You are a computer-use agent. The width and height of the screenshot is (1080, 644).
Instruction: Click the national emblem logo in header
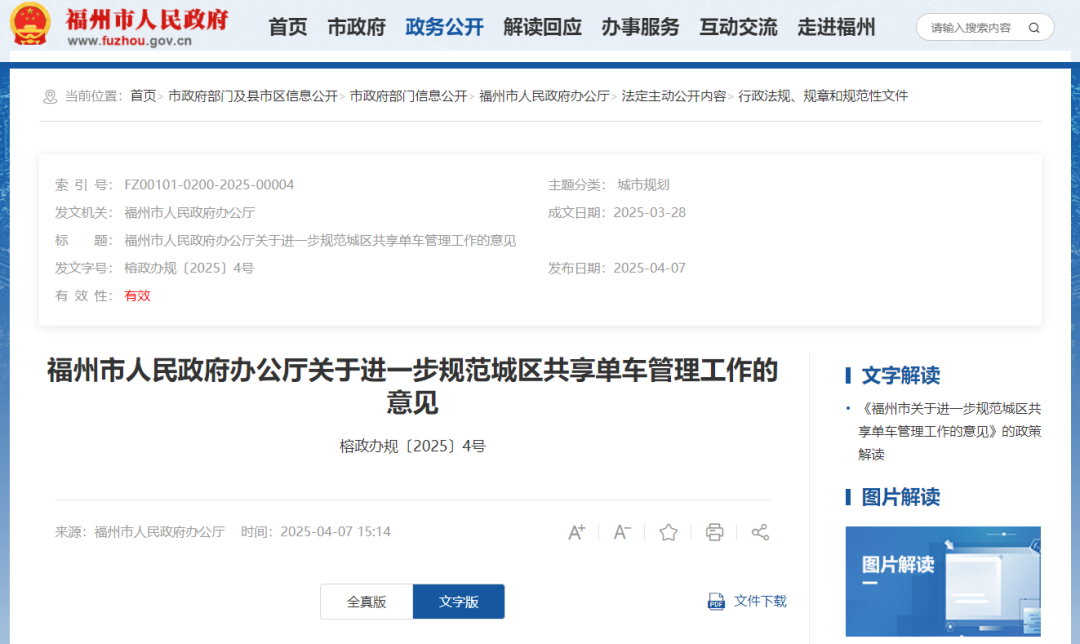coord(30,25)
